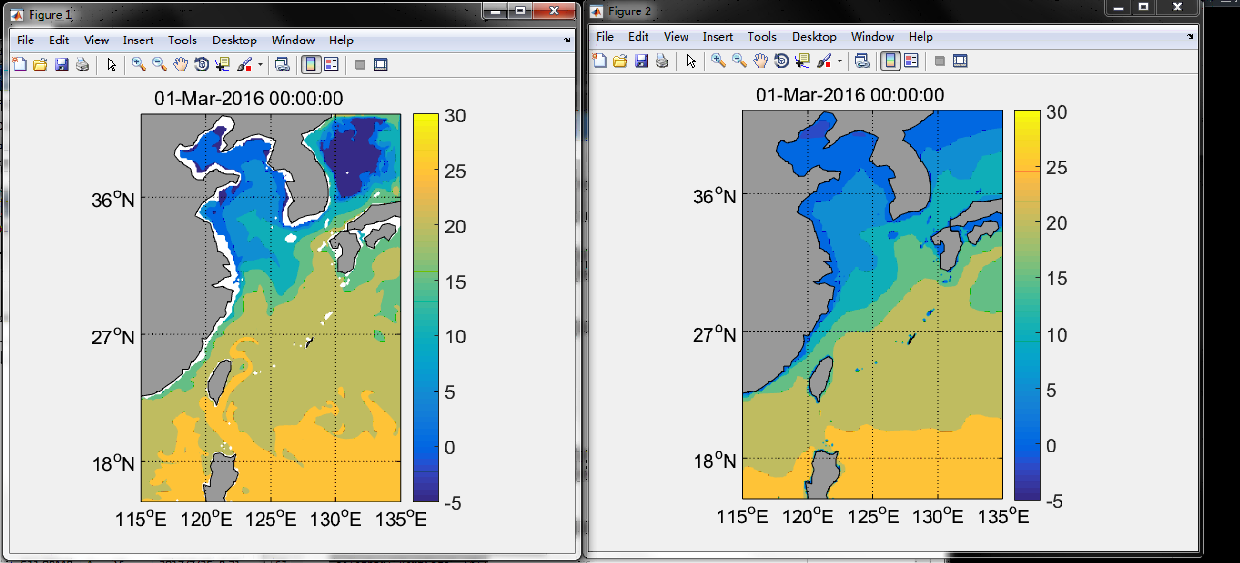Activate the Pan hand tool in Figure 1
The image size is (1240, 563).
coord(180,65)
